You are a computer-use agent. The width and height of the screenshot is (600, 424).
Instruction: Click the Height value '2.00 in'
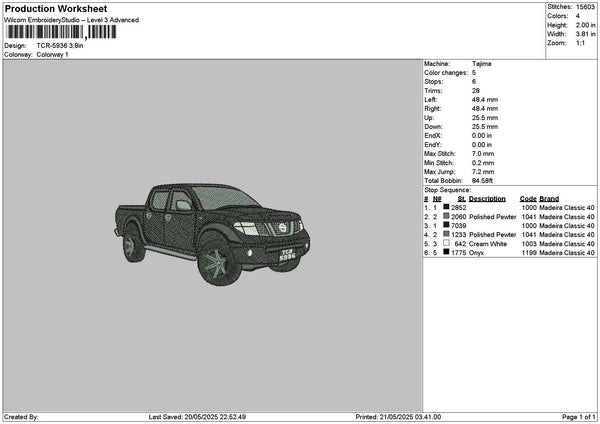point(585,25)
